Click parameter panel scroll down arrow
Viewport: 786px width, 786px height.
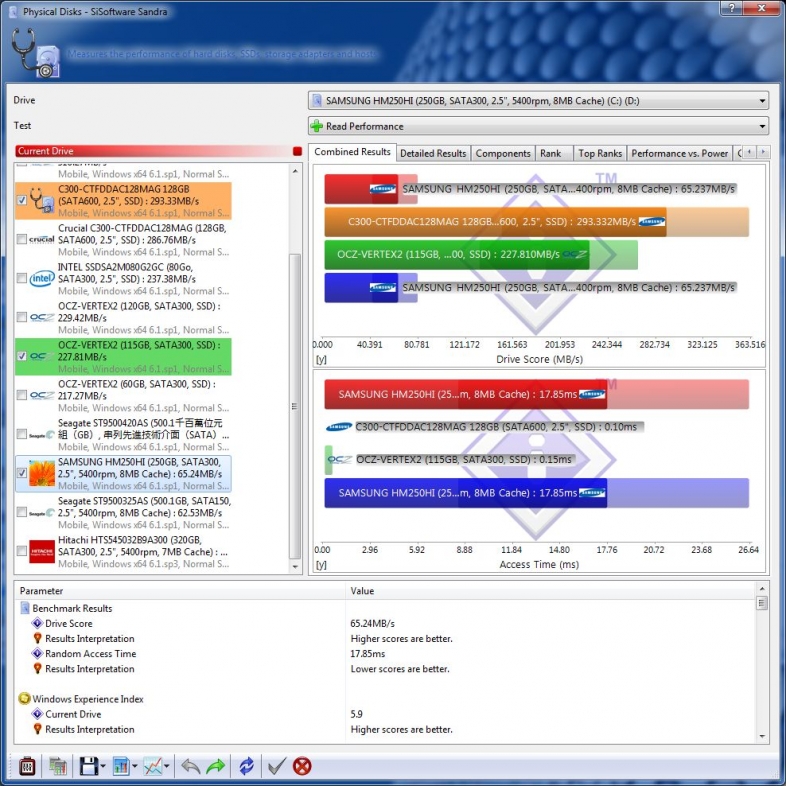pos(762,736)
